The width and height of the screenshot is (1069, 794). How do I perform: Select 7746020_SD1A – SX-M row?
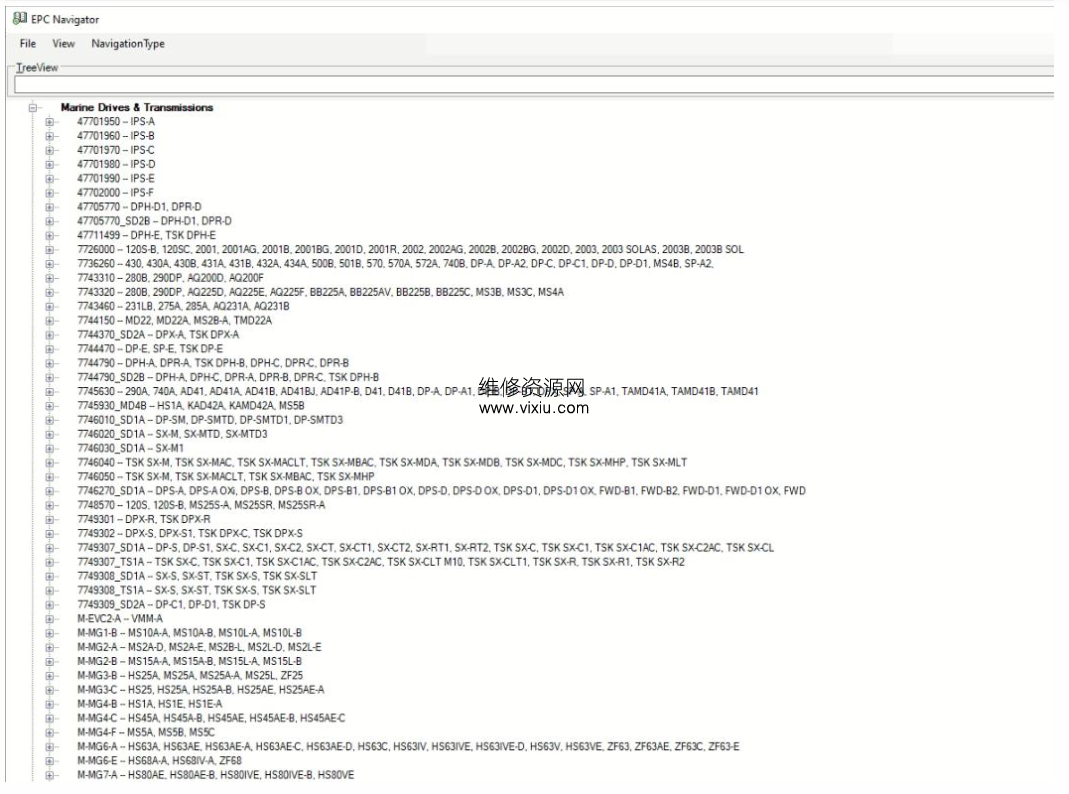(172, 434)
